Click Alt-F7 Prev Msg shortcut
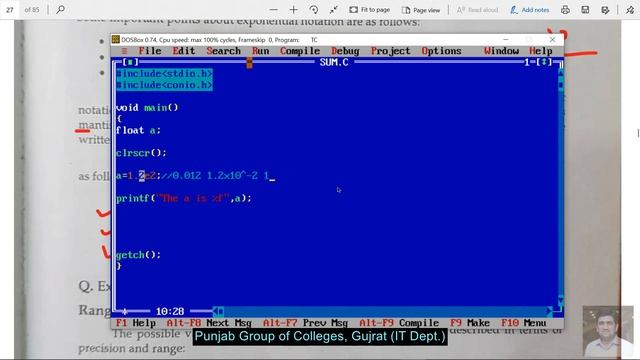Image resolution: width=640 pixels, height=360 pixels. 305,323
